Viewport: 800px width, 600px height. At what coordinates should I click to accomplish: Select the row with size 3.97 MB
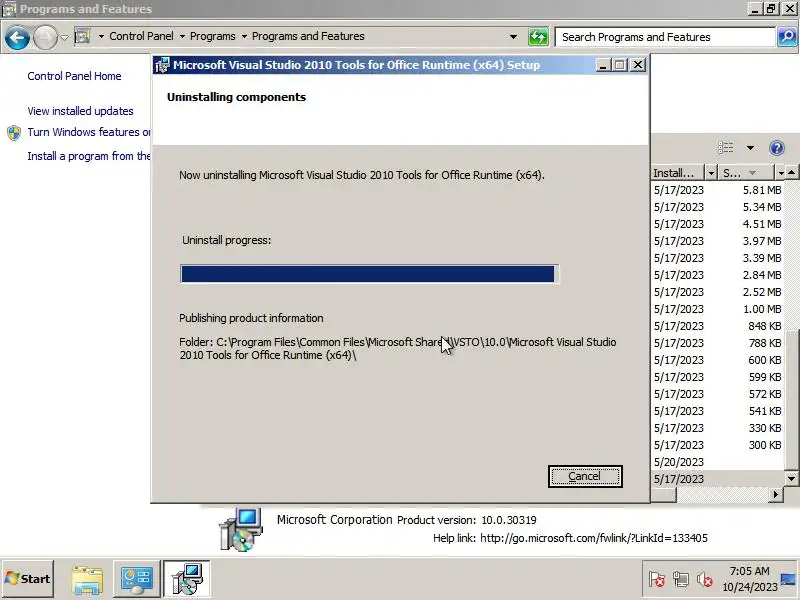point(717,241)
